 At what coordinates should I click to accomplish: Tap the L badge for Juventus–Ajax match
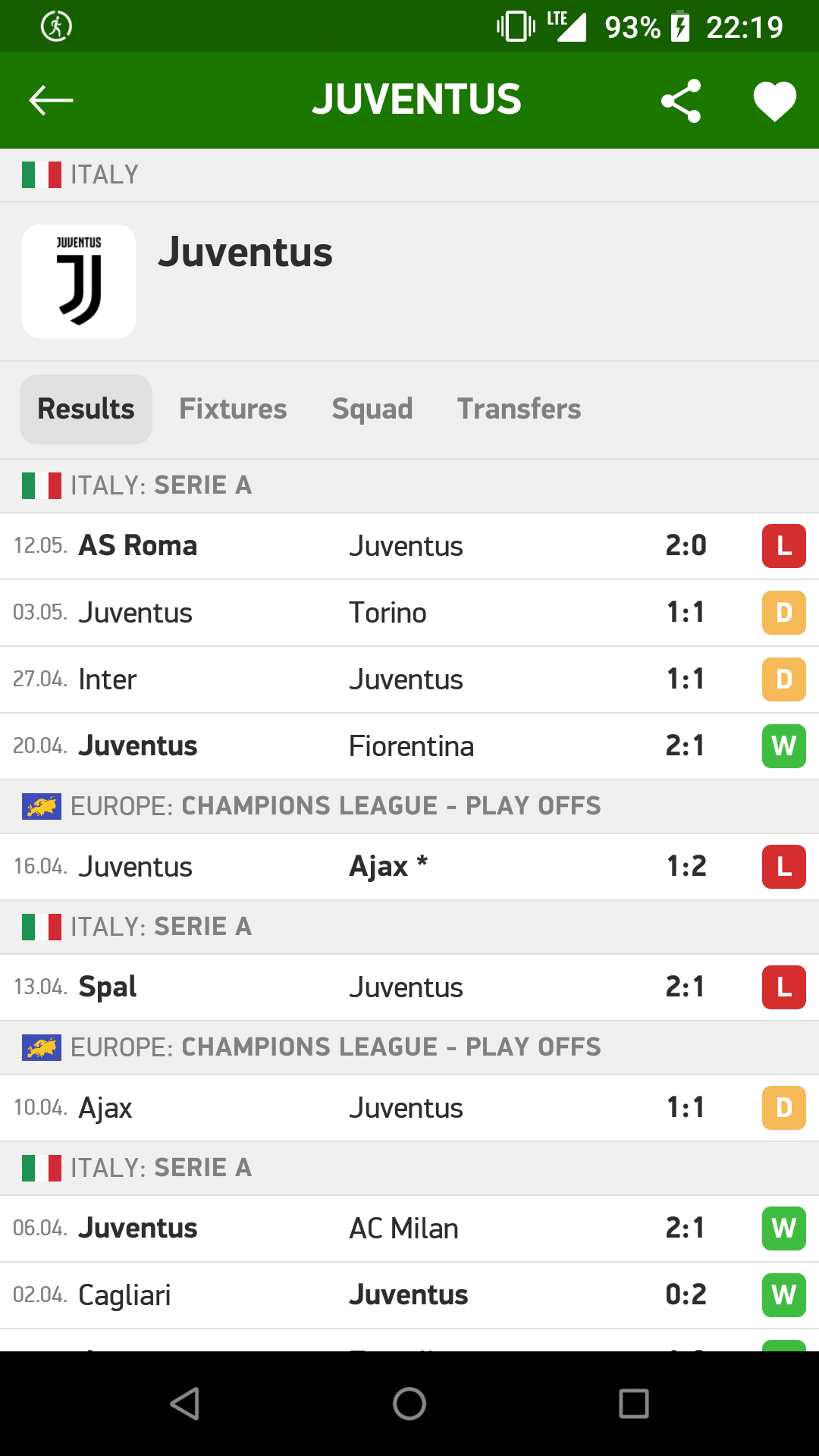point(783,867)
